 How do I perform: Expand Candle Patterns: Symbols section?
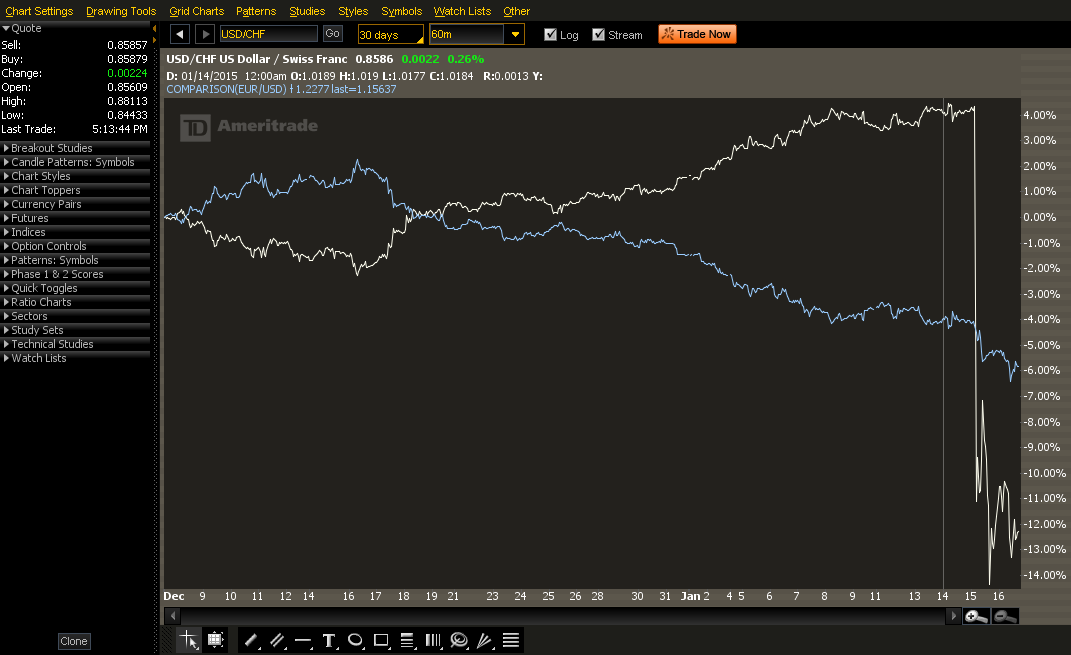[x=75, y=162]
